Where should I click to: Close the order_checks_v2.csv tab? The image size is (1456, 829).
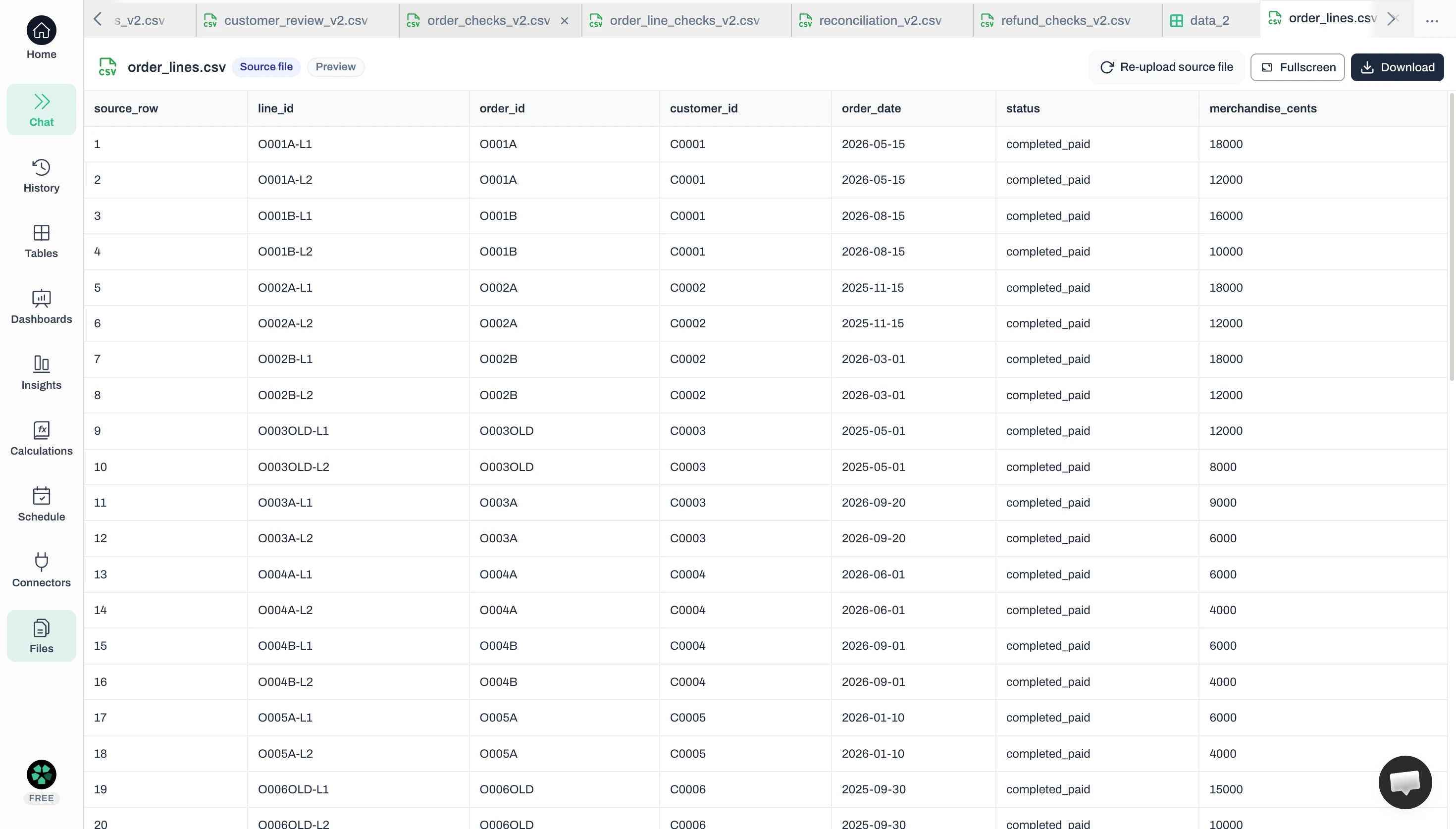(x=564, y=21)
